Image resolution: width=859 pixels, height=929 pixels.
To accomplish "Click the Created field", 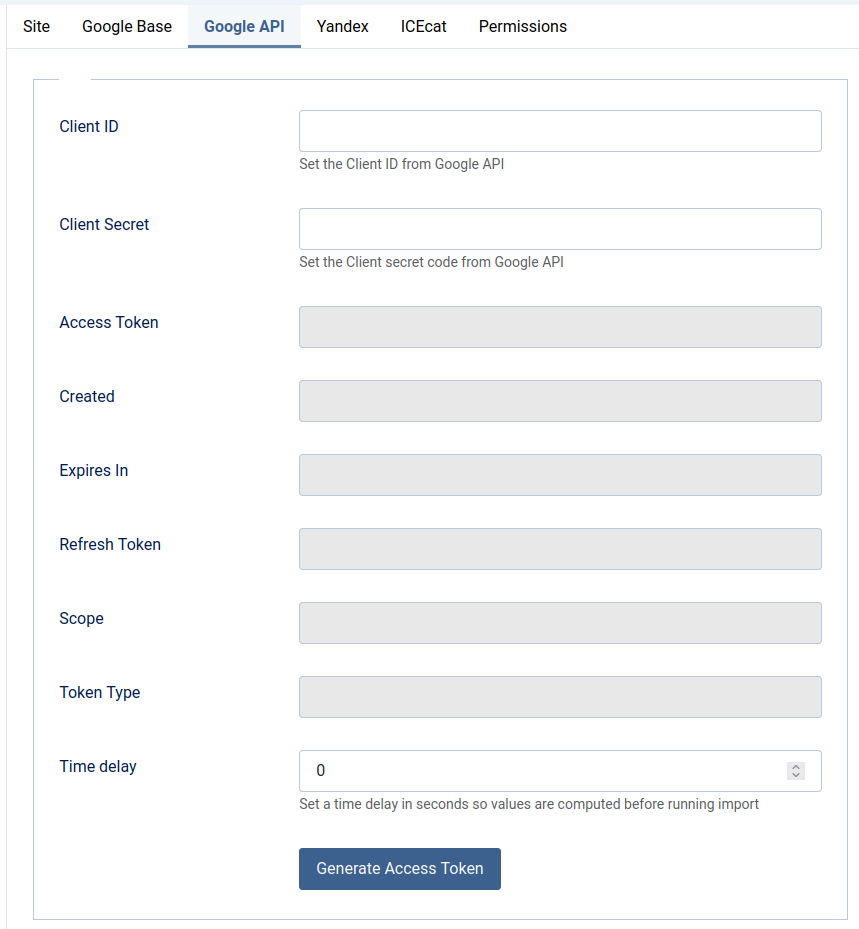I will click(559, 400).
